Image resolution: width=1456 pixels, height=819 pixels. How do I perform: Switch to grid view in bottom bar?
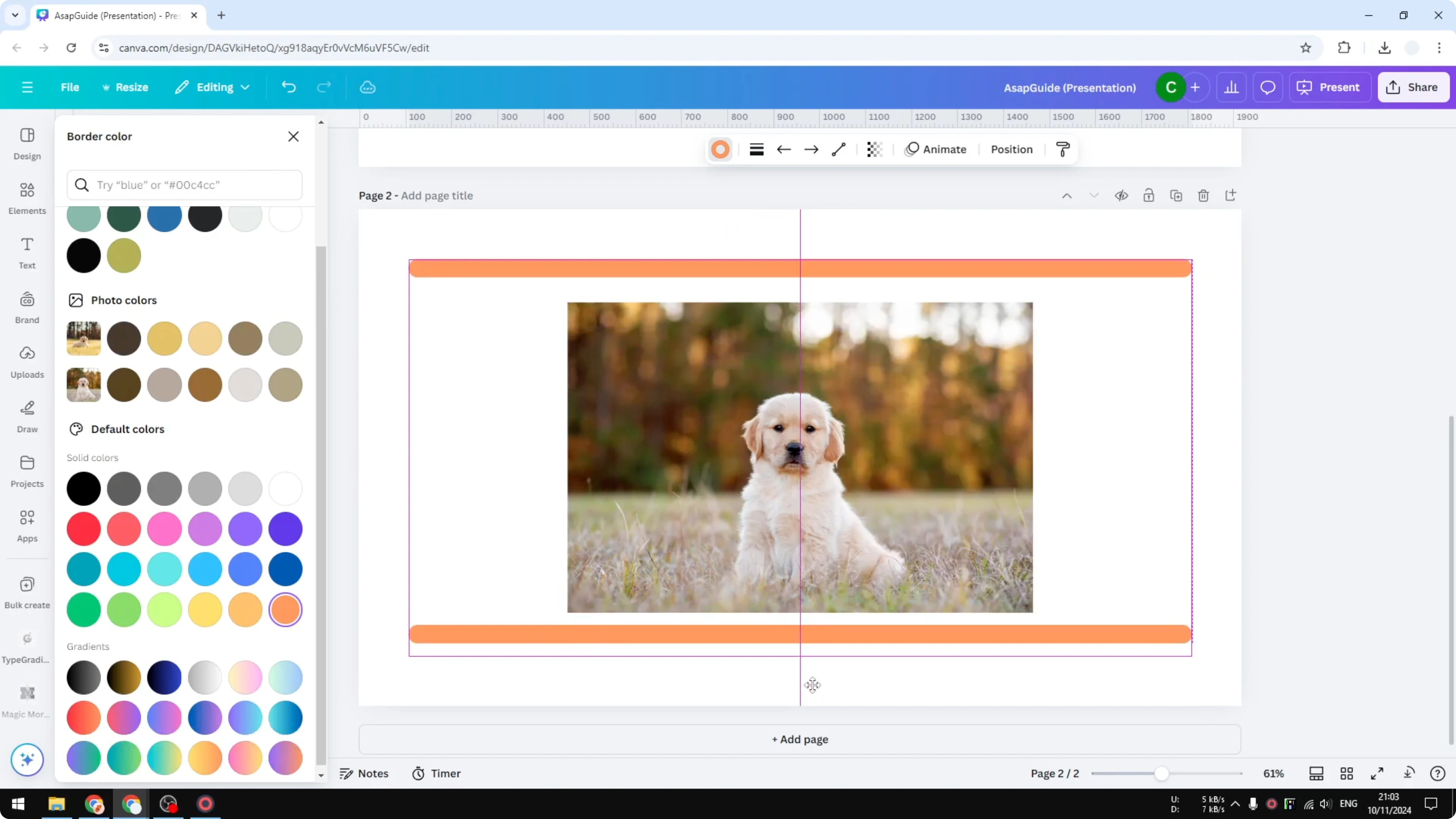[x=1347, y=773]
